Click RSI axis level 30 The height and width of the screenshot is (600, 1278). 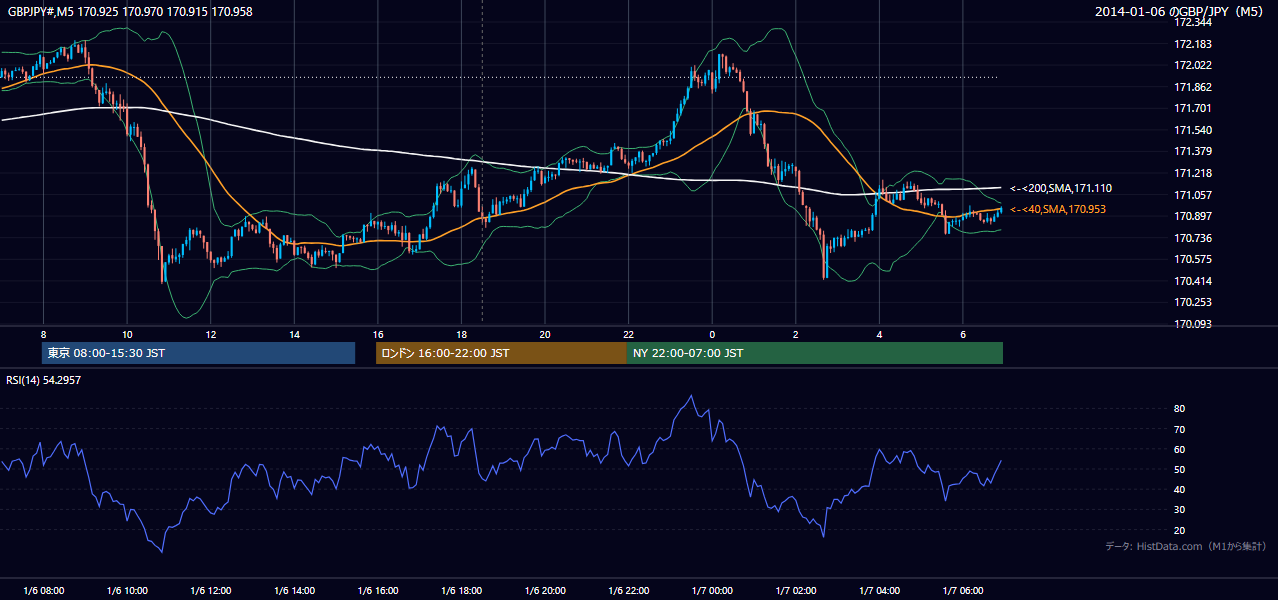(1180, 510)
